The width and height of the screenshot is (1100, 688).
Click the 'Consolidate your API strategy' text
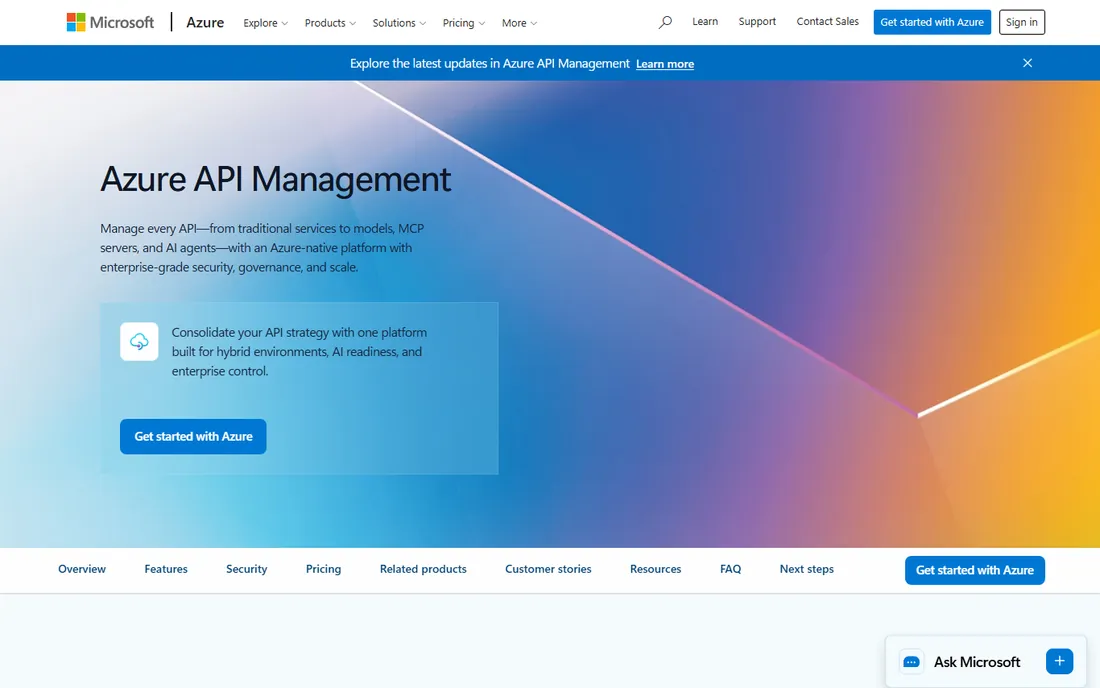(299, 351)
